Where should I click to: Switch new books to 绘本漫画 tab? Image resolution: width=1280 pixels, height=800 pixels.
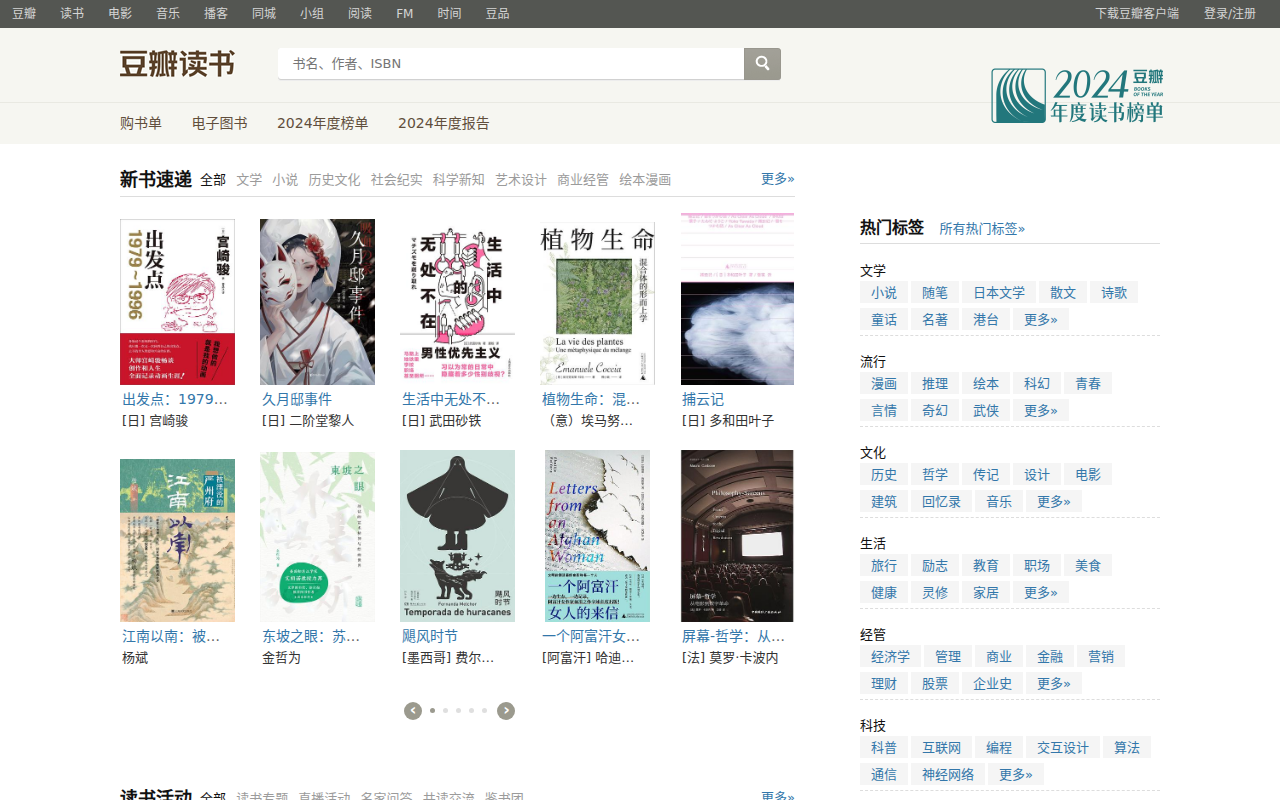click(x=645, y=180)
